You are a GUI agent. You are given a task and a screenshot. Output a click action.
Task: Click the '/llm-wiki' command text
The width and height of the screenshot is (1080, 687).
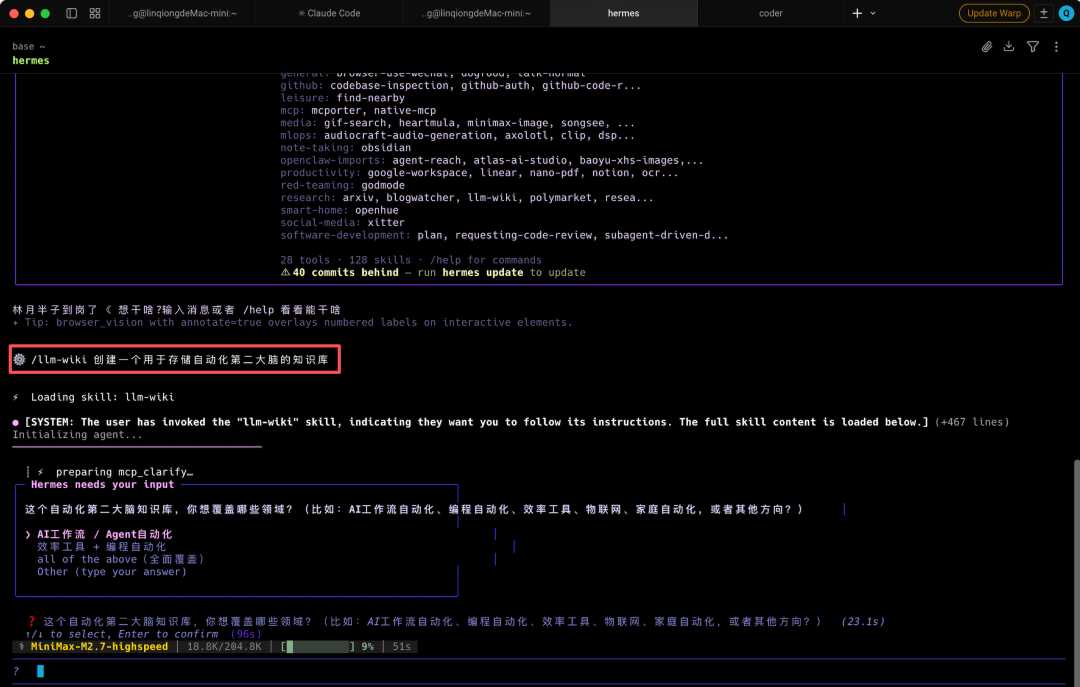(x=59, y=359)
